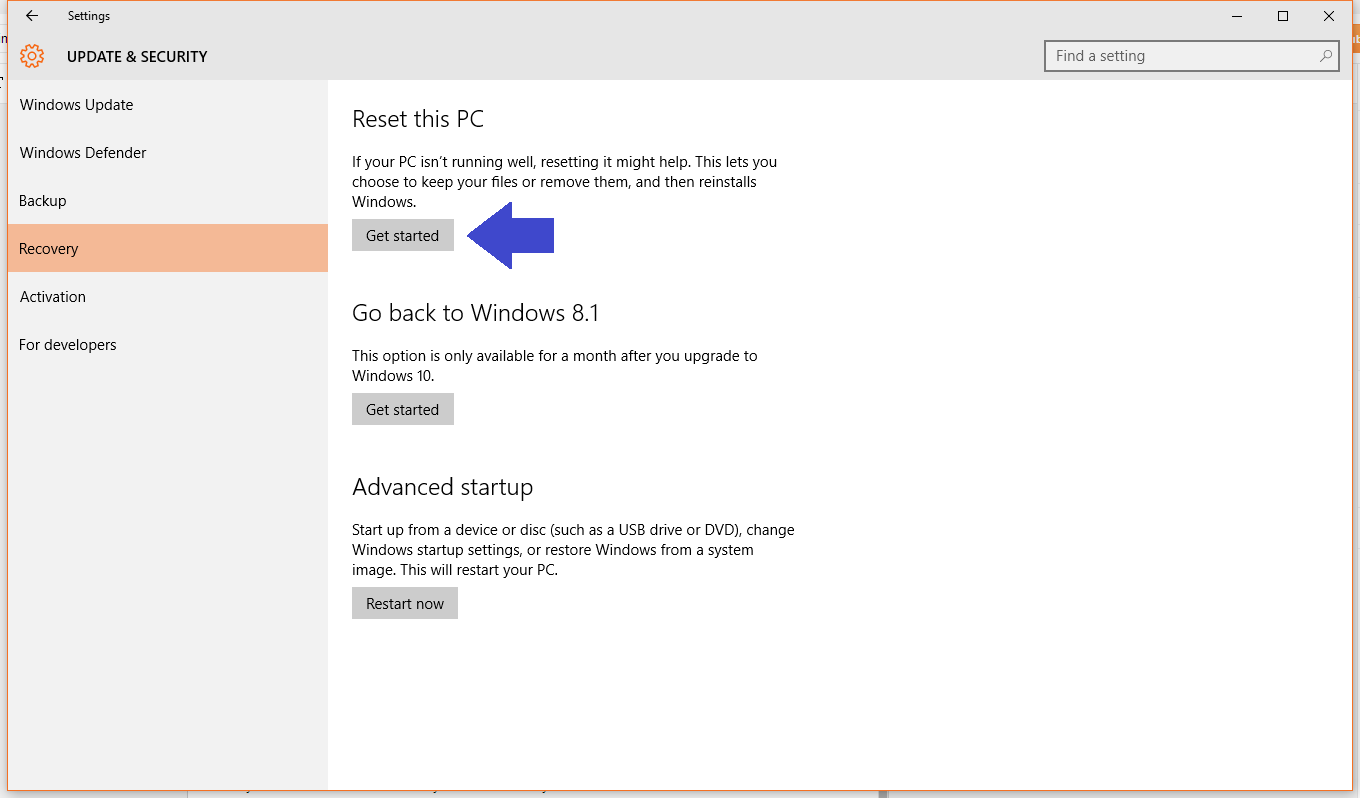Open the Windows Update section
1360x798 pixels.
[168, 105]
